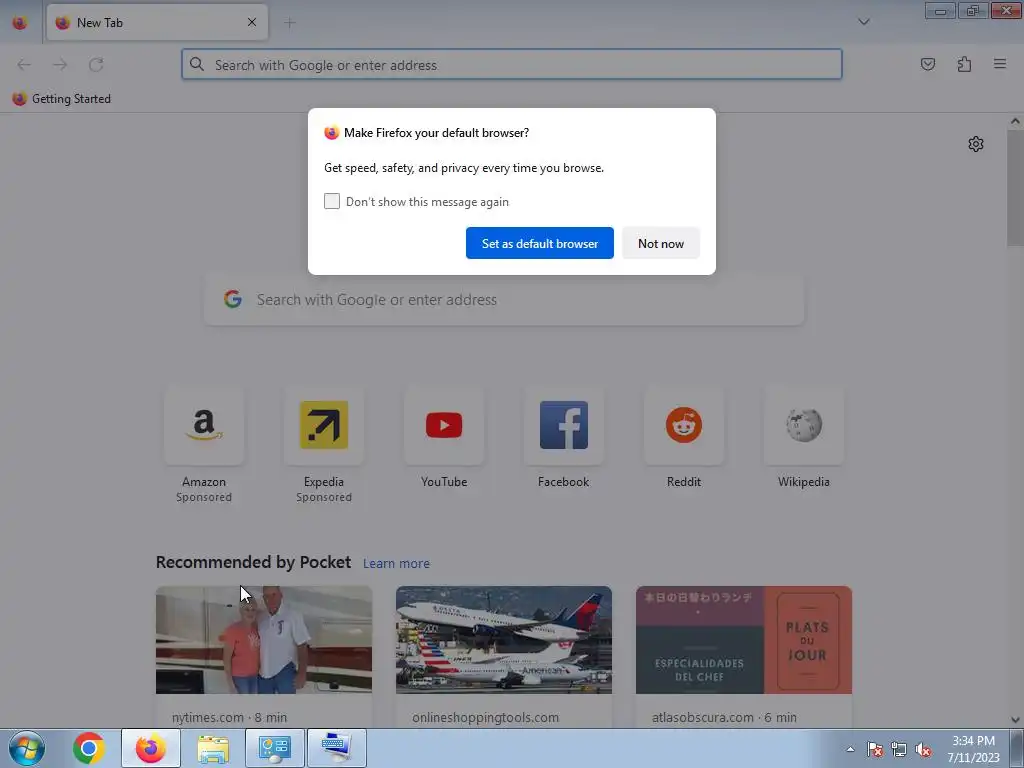Open the Windows Start menu

click(x=26, y=748)
